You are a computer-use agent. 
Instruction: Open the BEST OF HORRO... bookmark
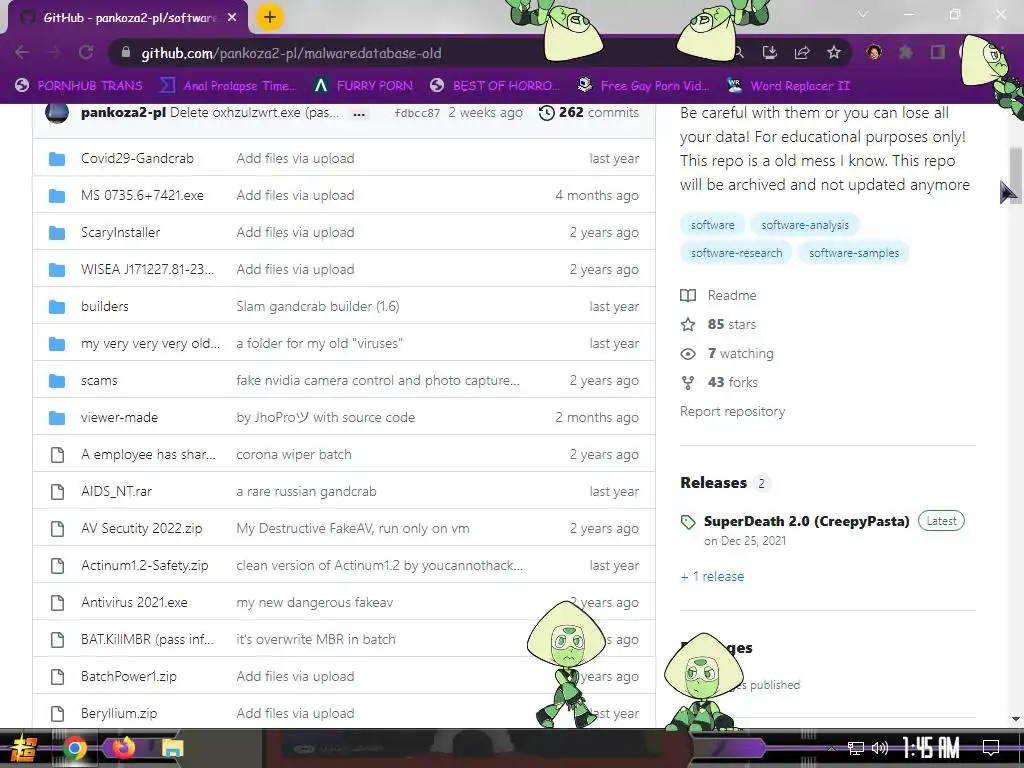(x=495, y=86)
